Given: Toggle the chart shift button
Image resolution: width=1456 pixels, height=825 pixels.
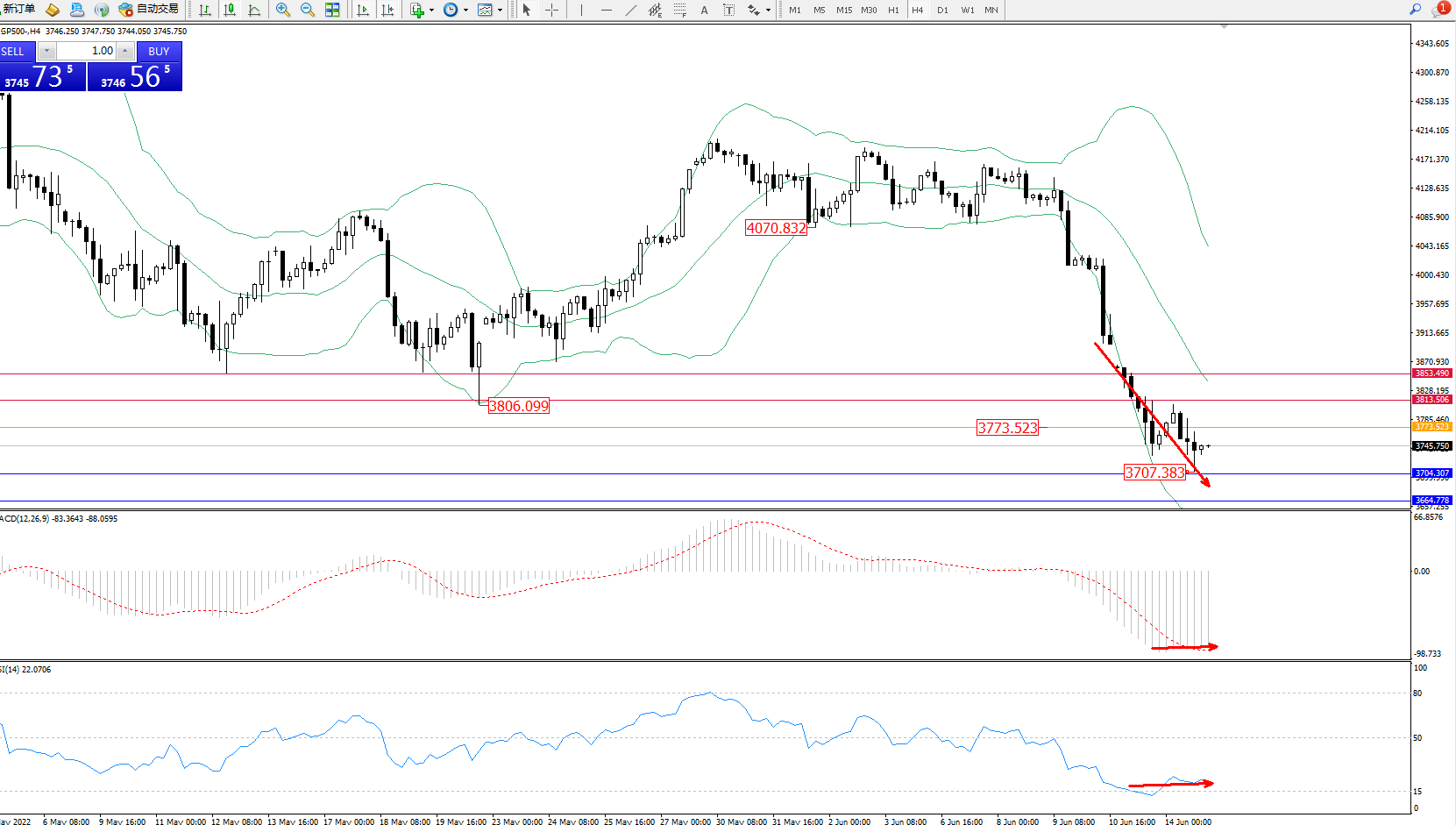Looking at the screenshot, I should click(x=387, y=10).
